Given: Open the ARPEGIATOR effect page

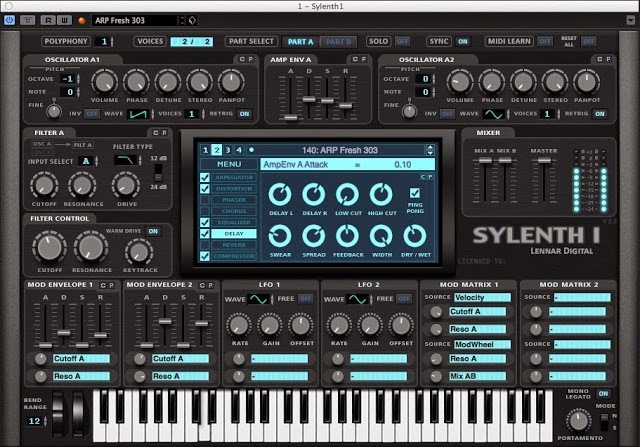Looking at the screenshot, I should 234,178.
